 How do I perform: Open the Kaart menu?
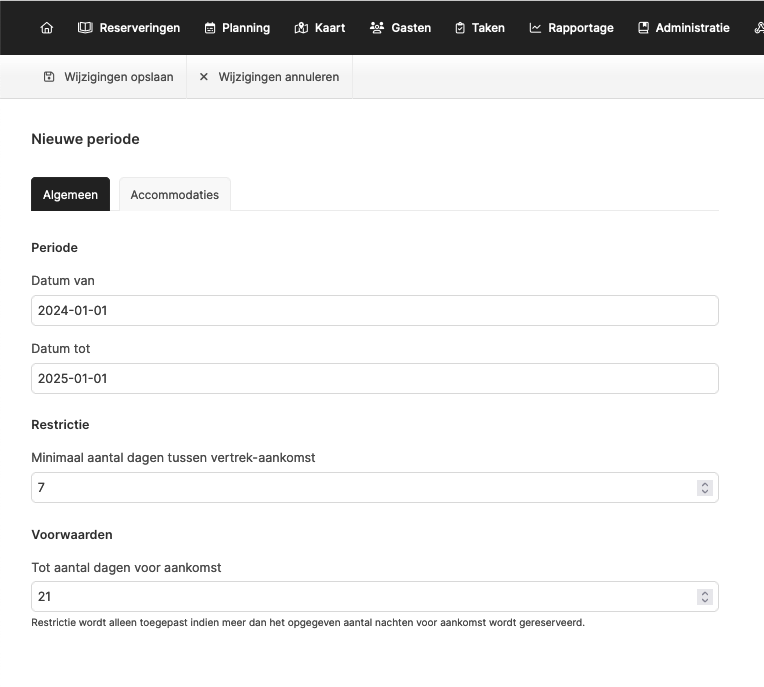(x=320, y=28)
